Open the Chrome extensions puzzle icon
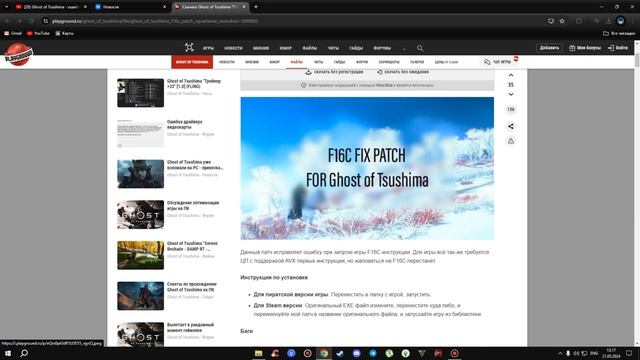 click(x=579, y=21)
